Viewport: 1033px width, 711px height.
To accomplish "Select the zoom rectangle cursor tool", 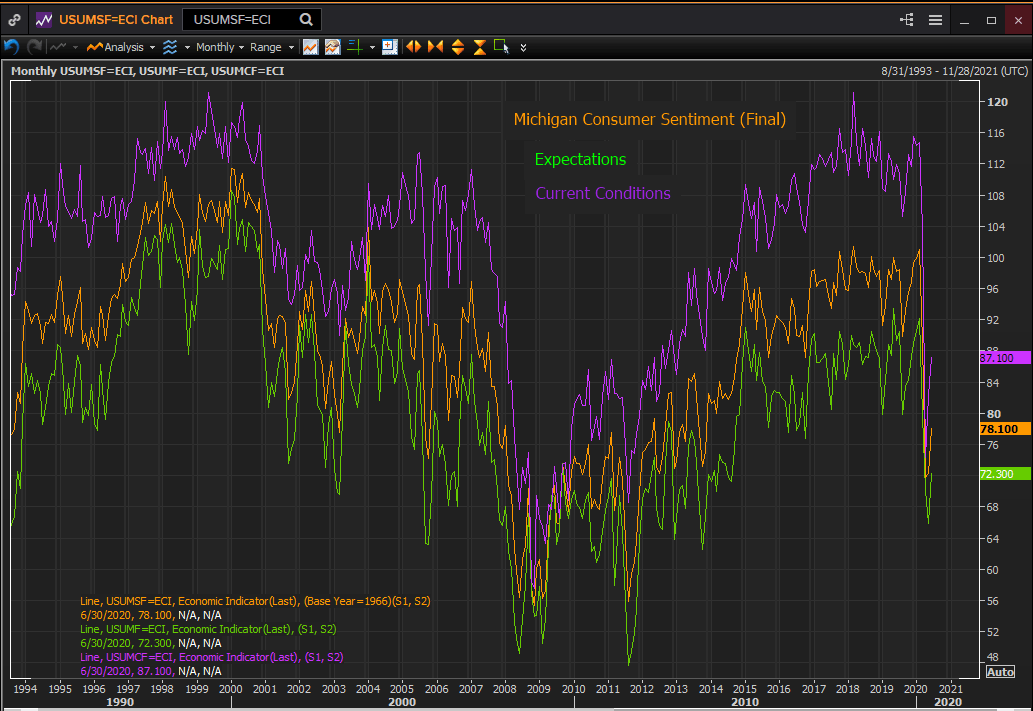I will click(x=501, y=47).
